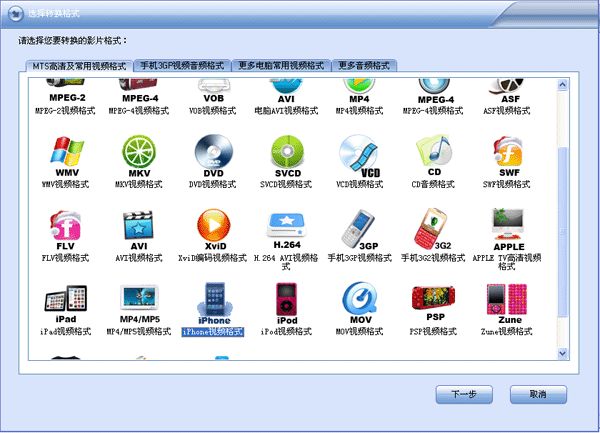Select the DVD video format icon
This screenshot has height=433, width=600.
coord(211,154)
